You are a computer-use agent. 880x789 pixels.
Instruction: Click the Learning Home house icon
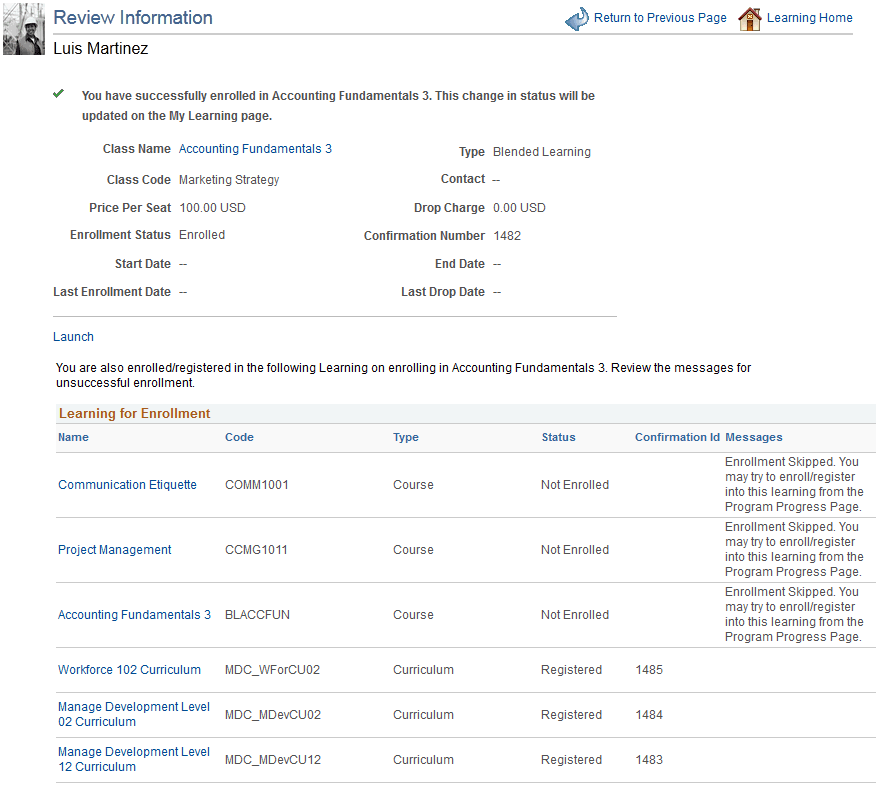(x=750, y=17)
